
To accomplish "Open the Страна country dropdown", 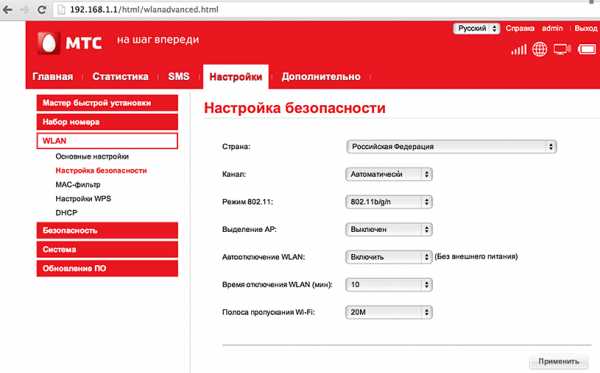I will 451,147.
